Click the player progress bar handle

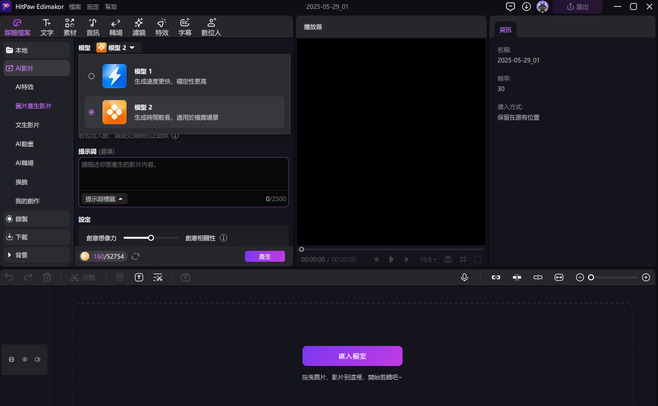click(301, 249)
